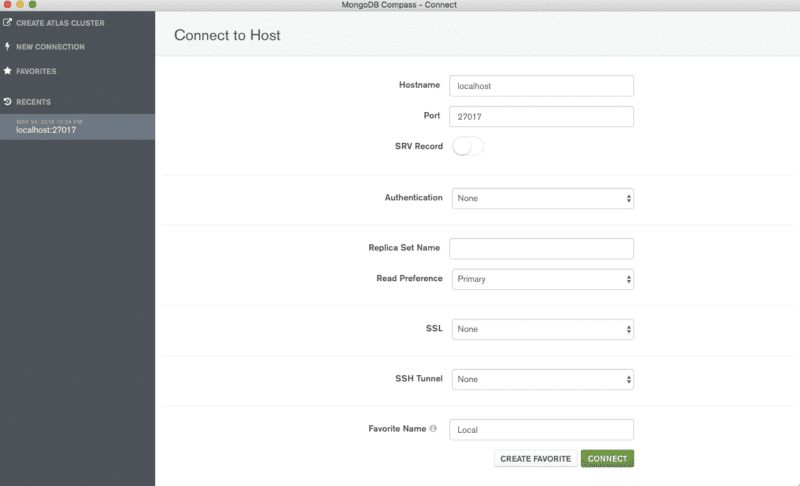Click the Recents history clock icon

point(7,101)
